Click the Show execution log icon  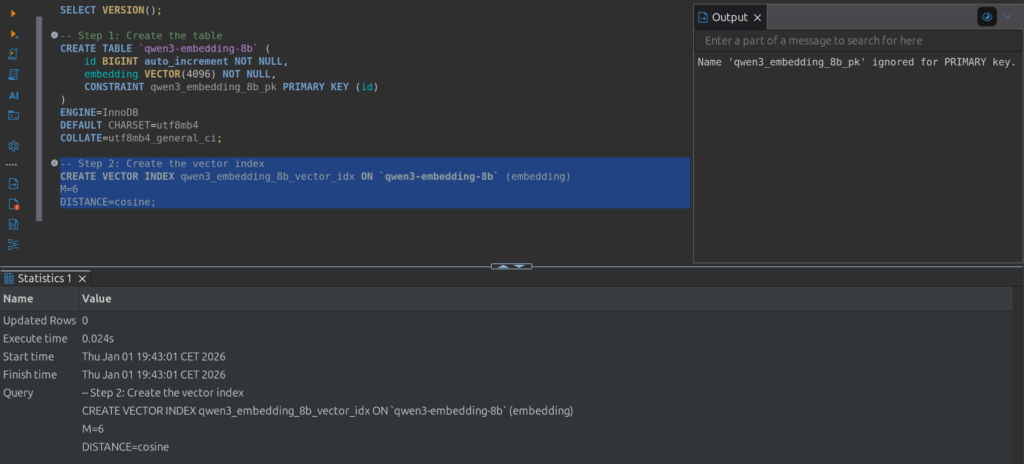pos(13,204)
